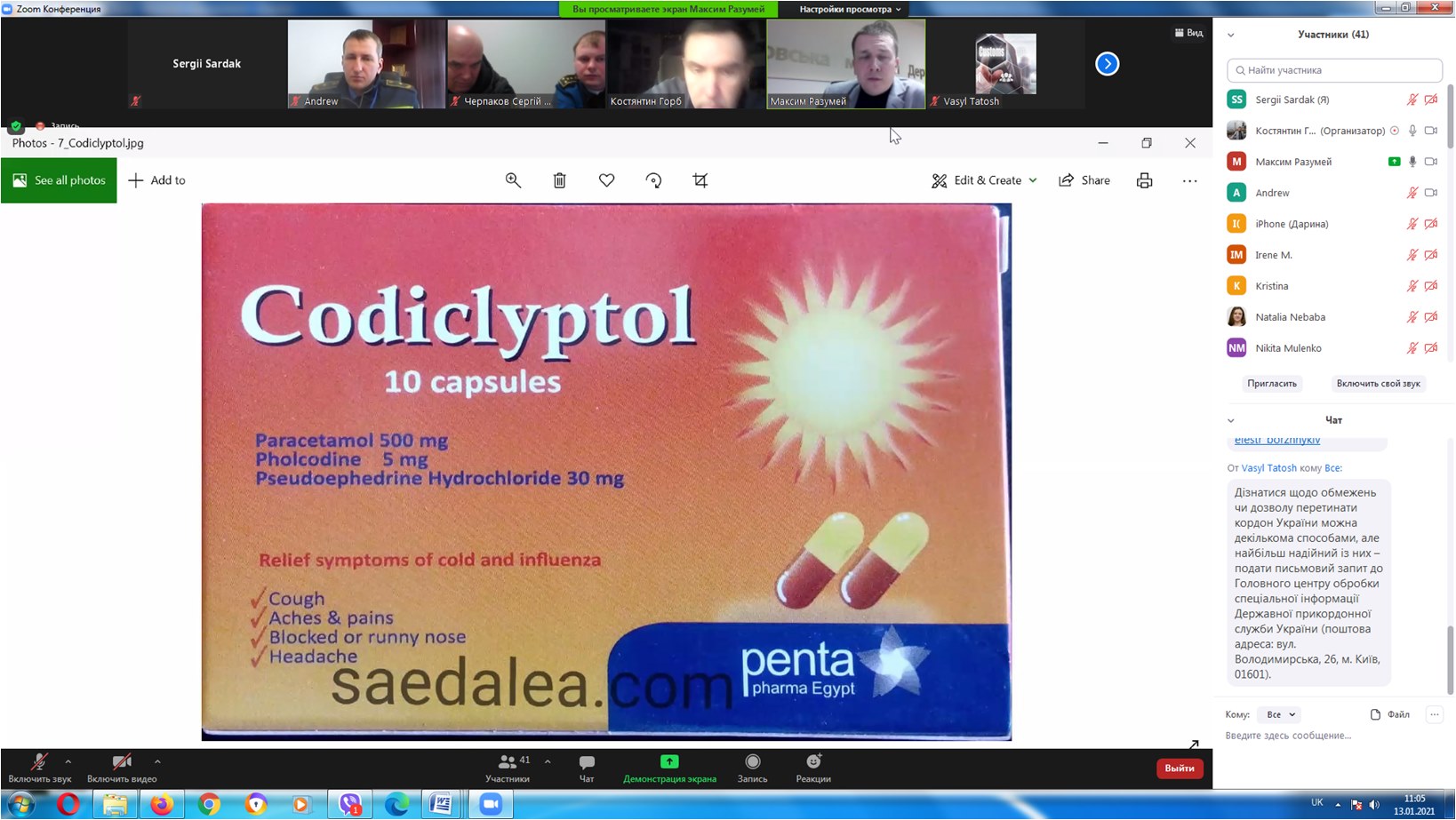This screenshot has width=1456, height=820.
Task: Open Настройки просмотра view options dropdown
Action: coord(850,9)
